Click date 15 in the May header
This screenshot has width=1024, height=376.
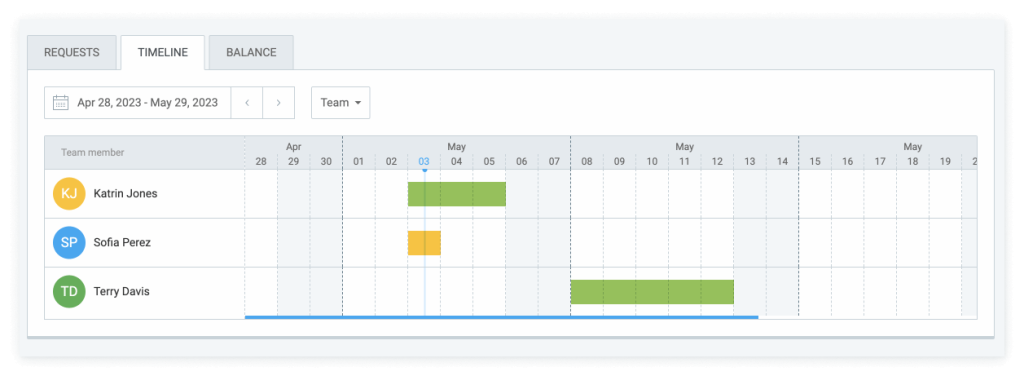click(815, 161)
